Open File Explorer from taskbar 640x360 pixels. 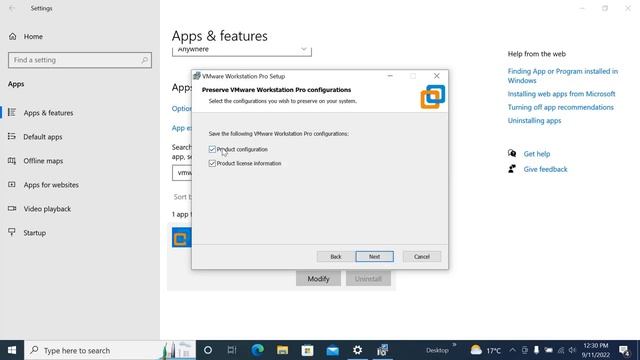pyautogui.click(x=282, y=350)
